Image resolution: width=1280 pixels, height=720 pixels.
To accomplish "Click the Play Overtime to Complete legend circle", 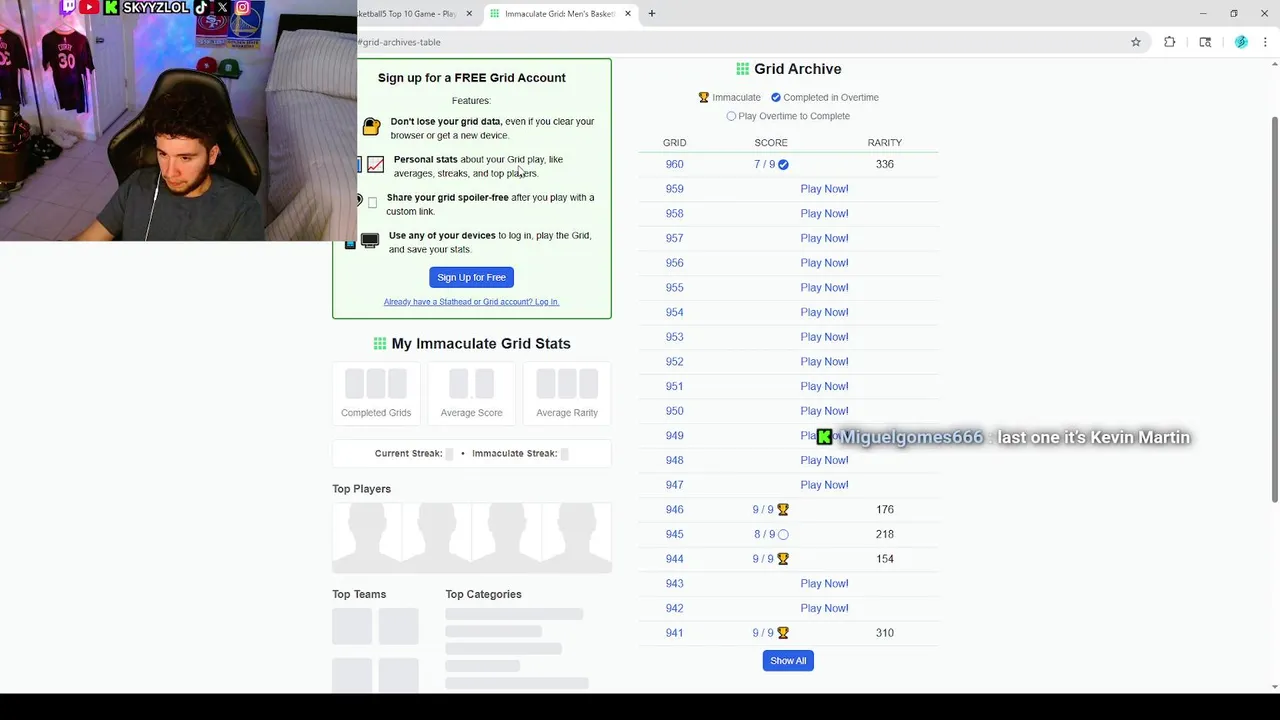I will 731,116.
